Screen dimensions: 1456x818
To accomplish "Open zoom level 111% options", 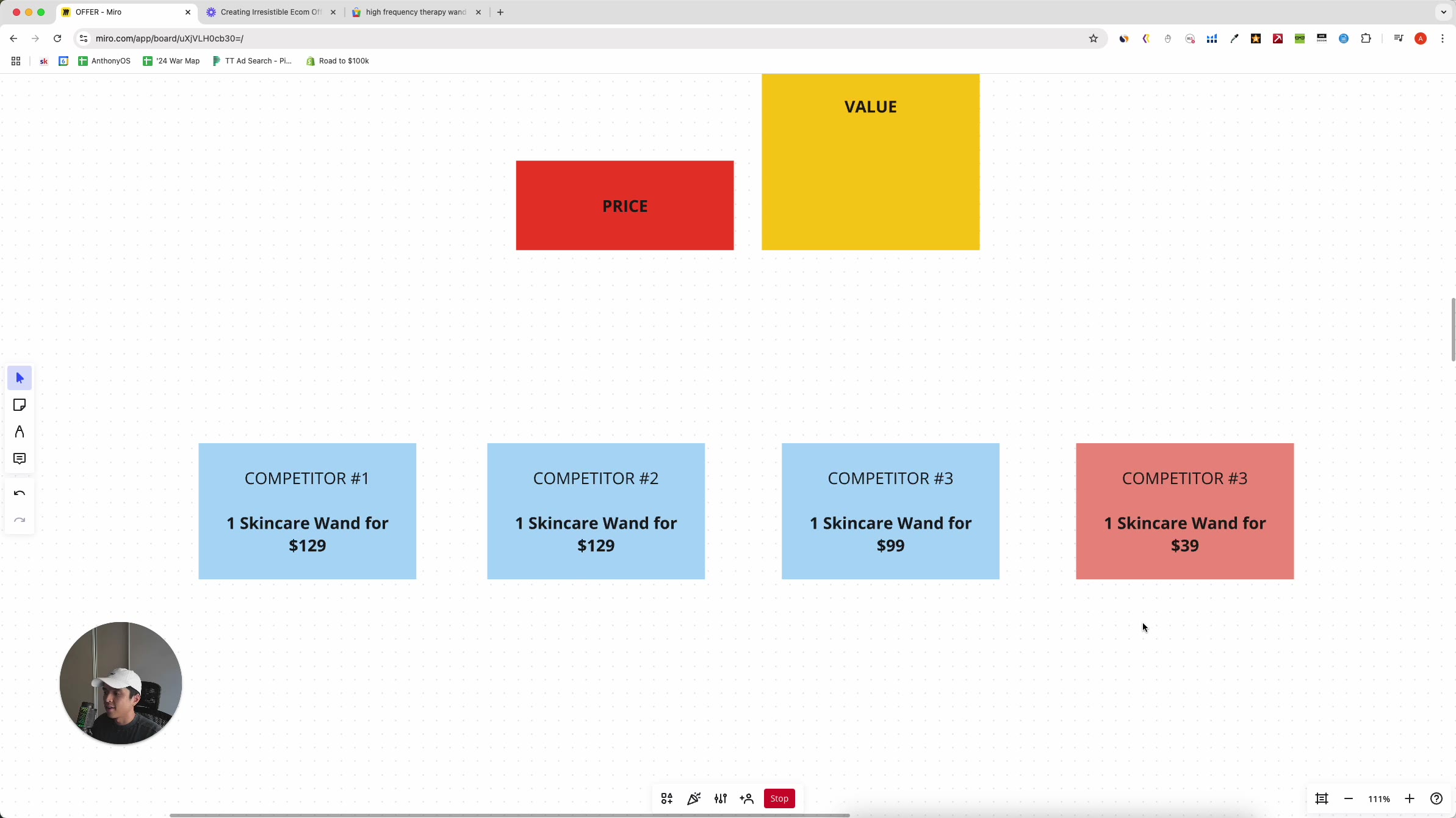I will point(1379,799).
